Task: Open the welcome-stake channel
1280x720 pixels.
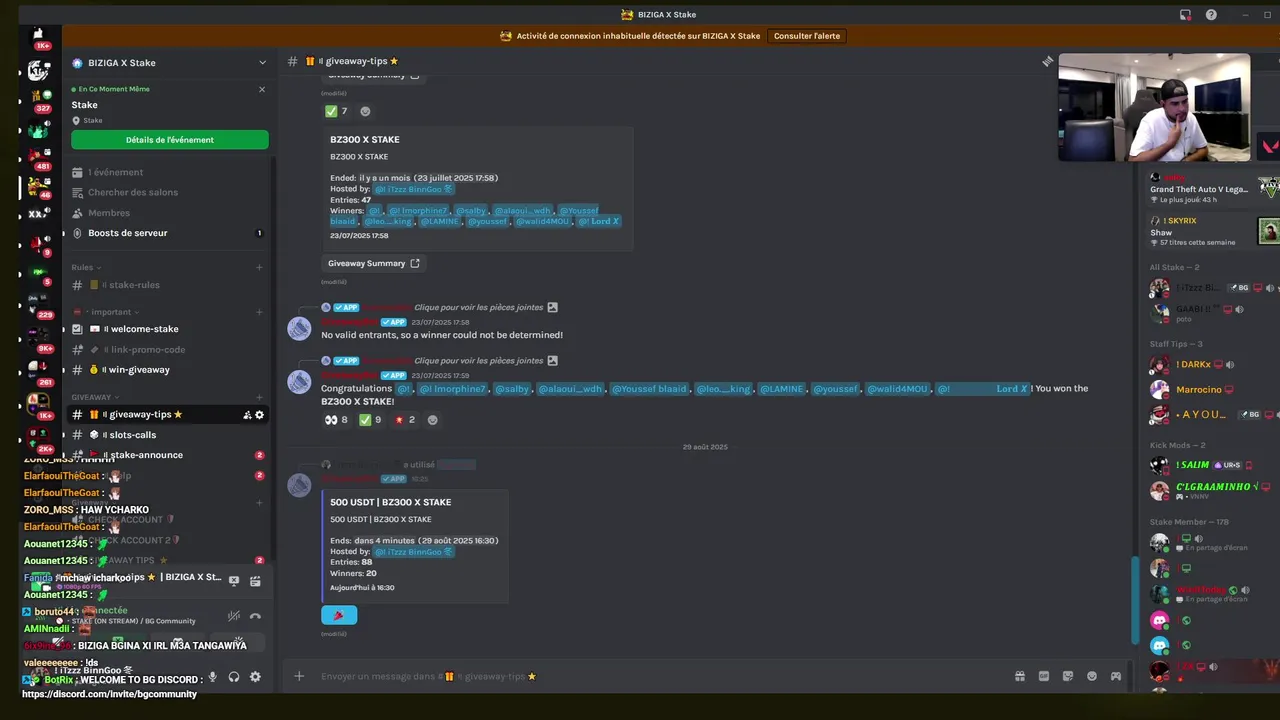Action: 169,329
